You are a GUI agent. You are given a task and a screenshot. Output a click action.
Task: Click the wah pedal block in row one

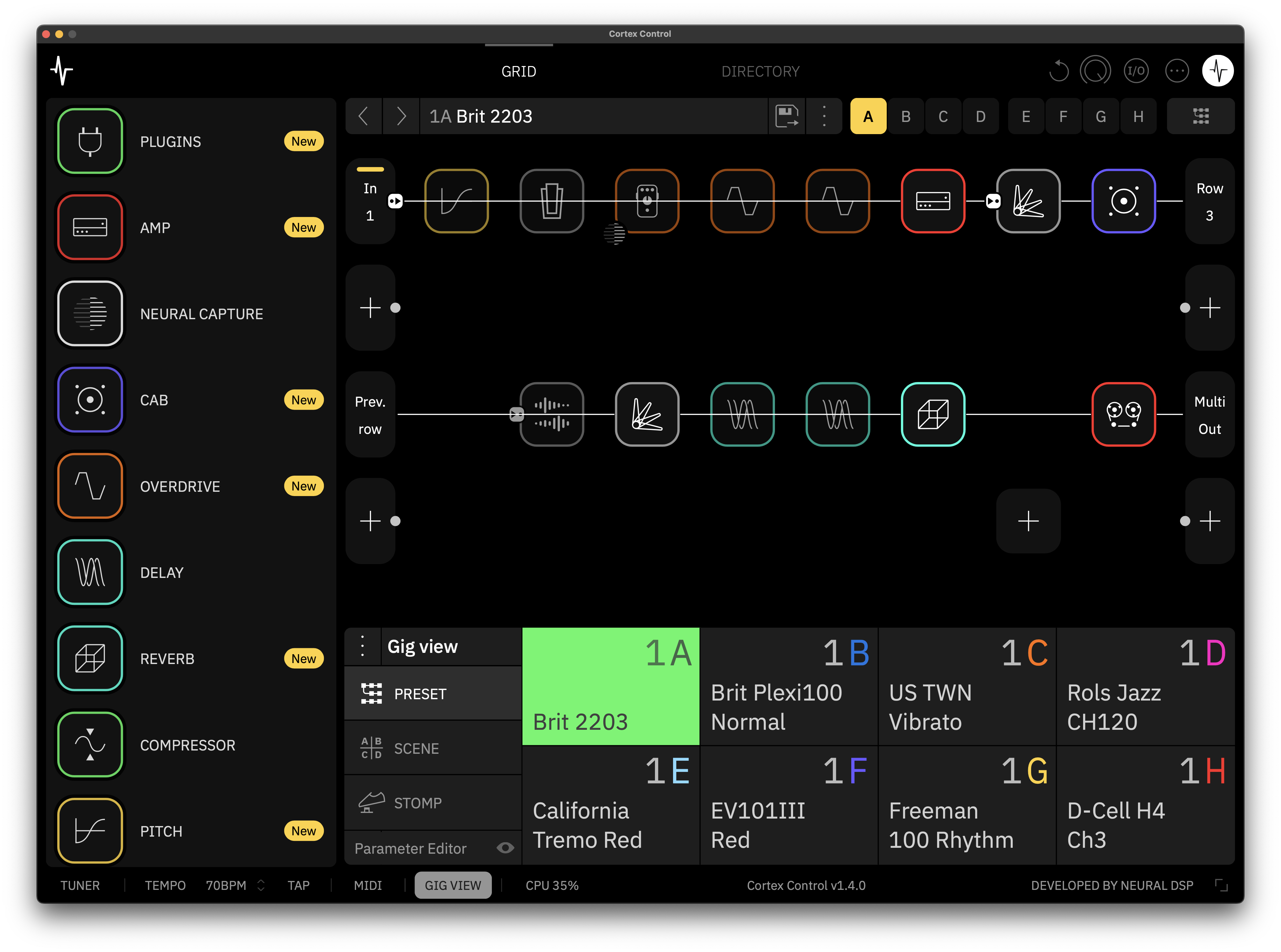coord(551,201)
